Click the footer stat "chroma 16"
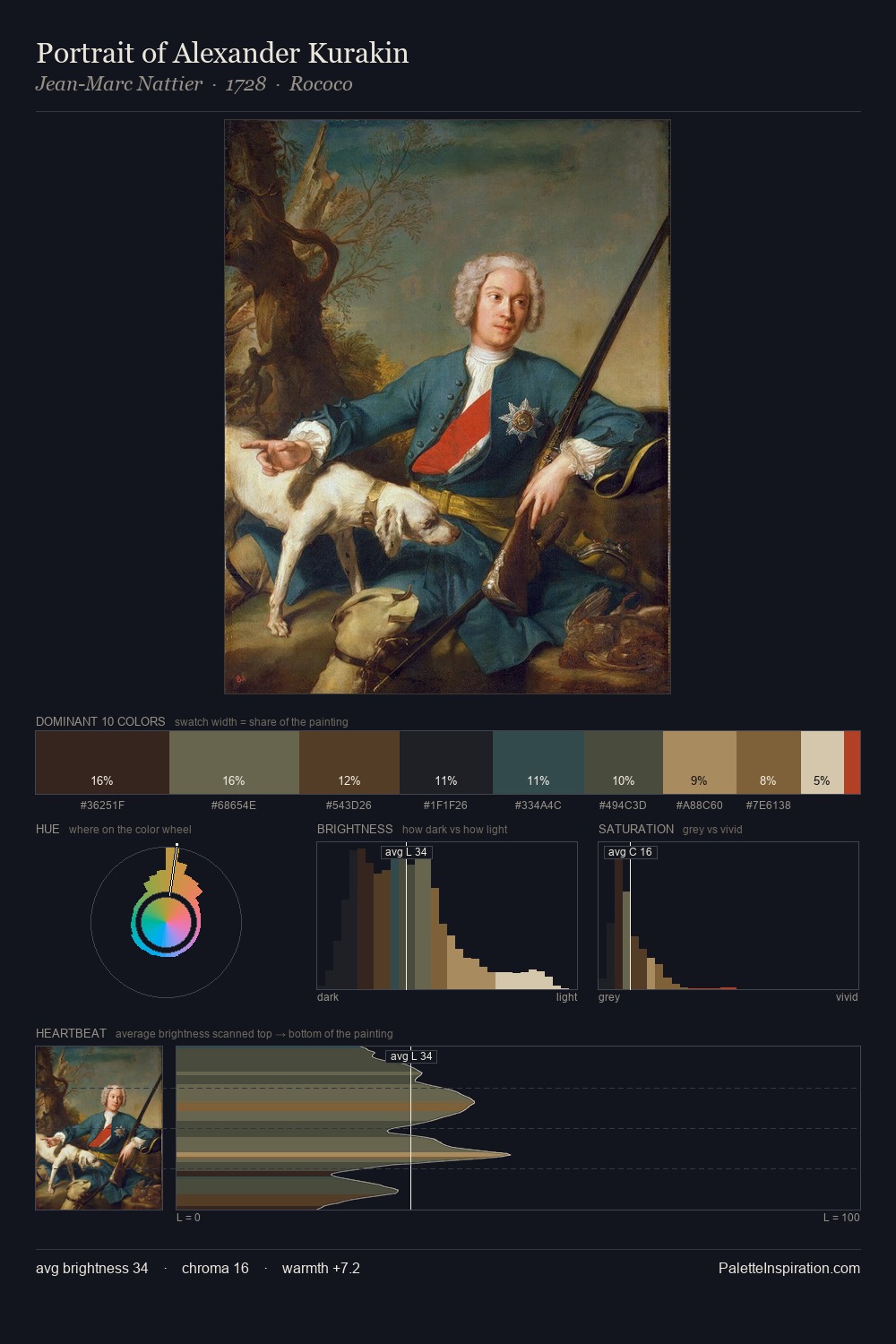The height and width of the screenshot is (1344, 896). 215,1269
